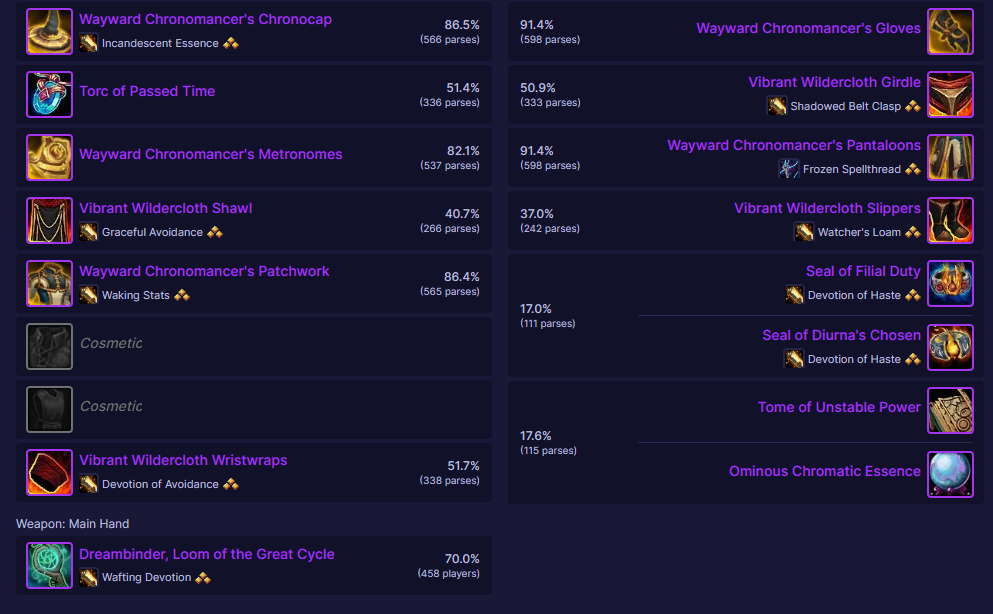993x614 pixels.
Task: Click the Wafting Devotion weapon enchant label
Action: click(146, 577)
